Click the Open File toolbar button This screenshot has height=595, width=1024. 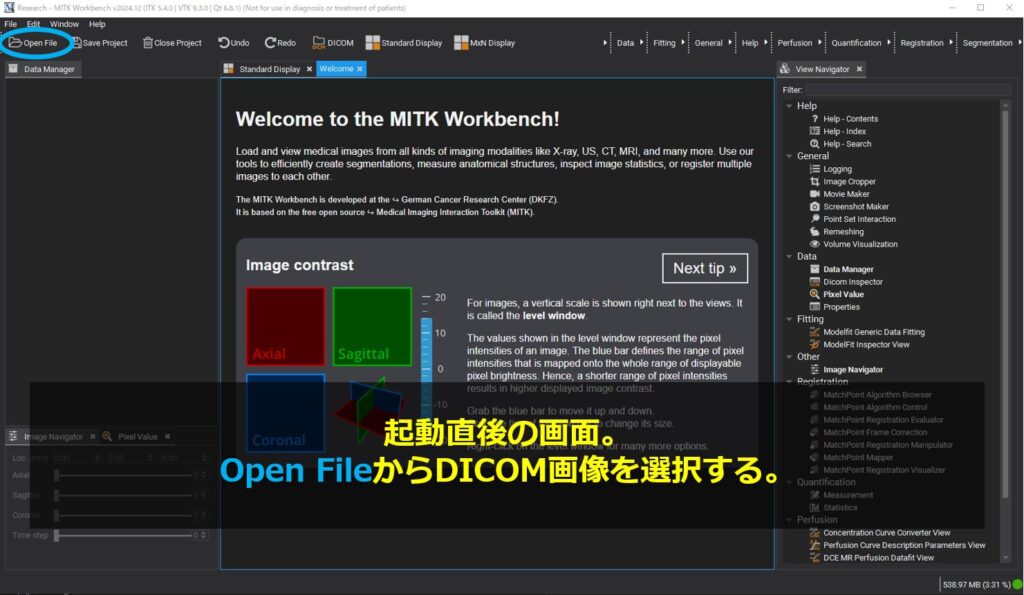(x=33, y=43)
